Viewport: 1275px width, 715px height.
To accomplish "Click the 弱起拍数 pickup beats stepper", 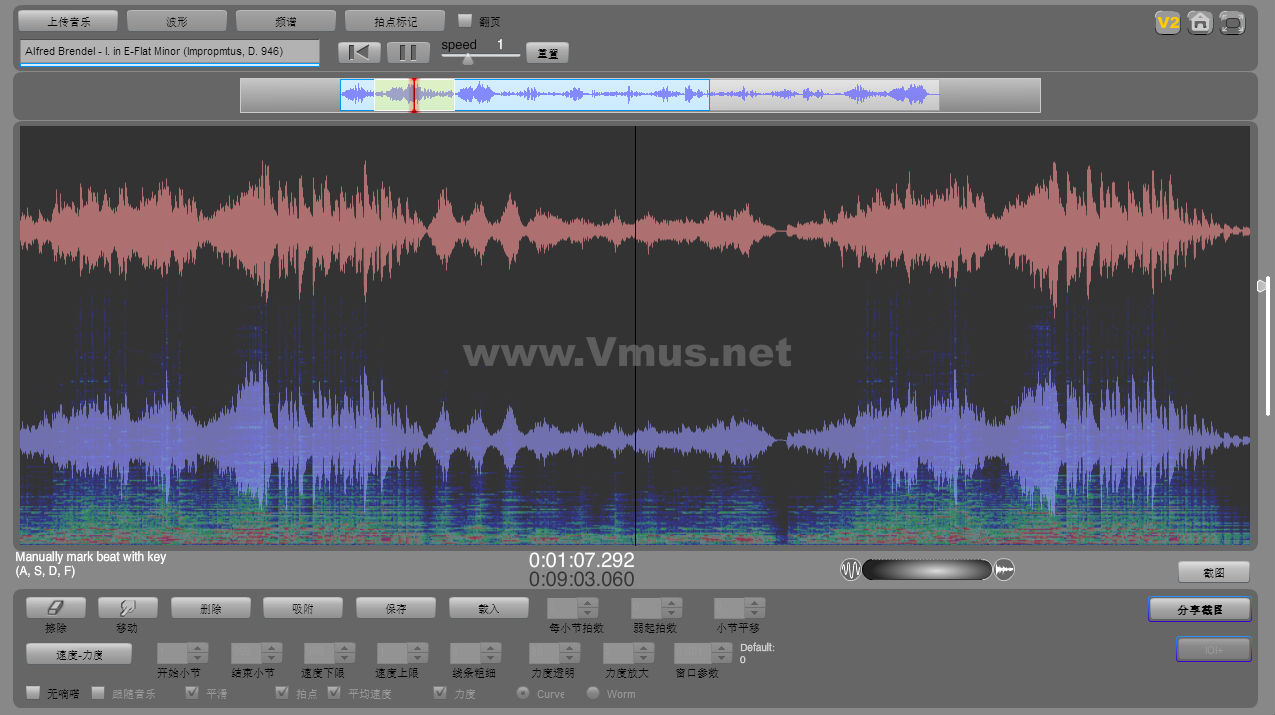I will (x=657, y=607).
